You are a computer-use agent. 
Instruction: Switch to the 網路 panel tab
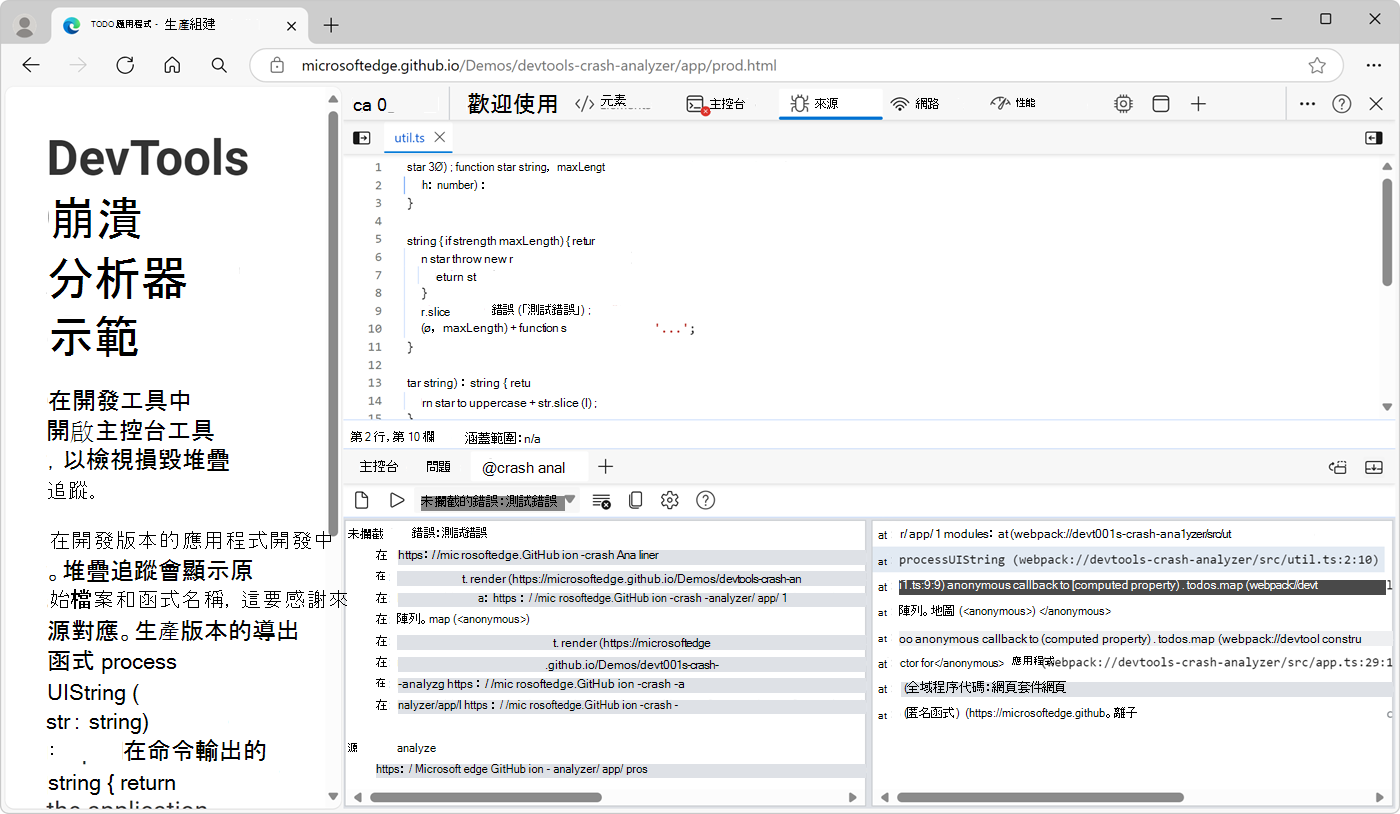[915, 103]
